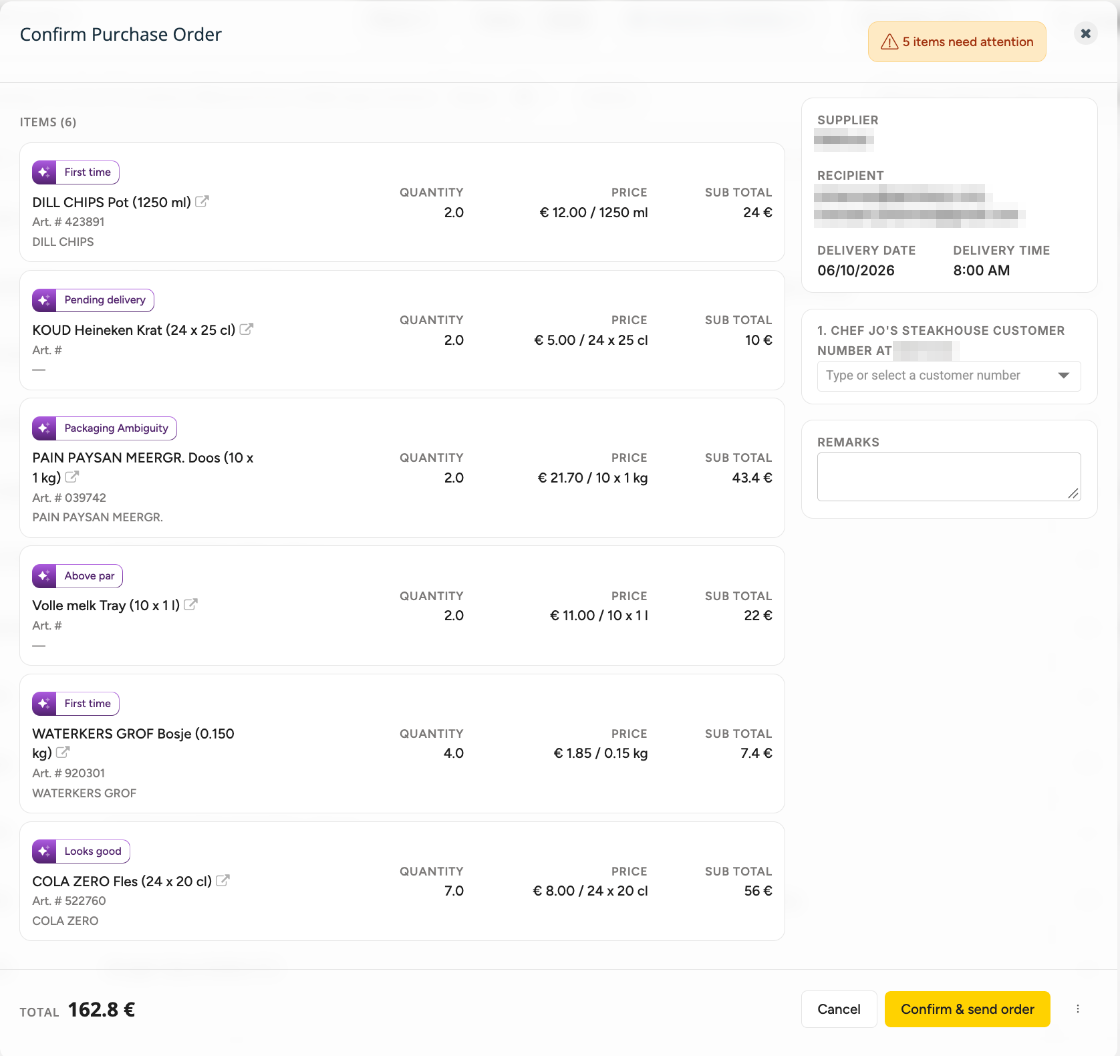This screenshot has width=1120, height=1056.
Task: Open external link icon for KOUD Heineken Krat
Action: coord(246,329)
